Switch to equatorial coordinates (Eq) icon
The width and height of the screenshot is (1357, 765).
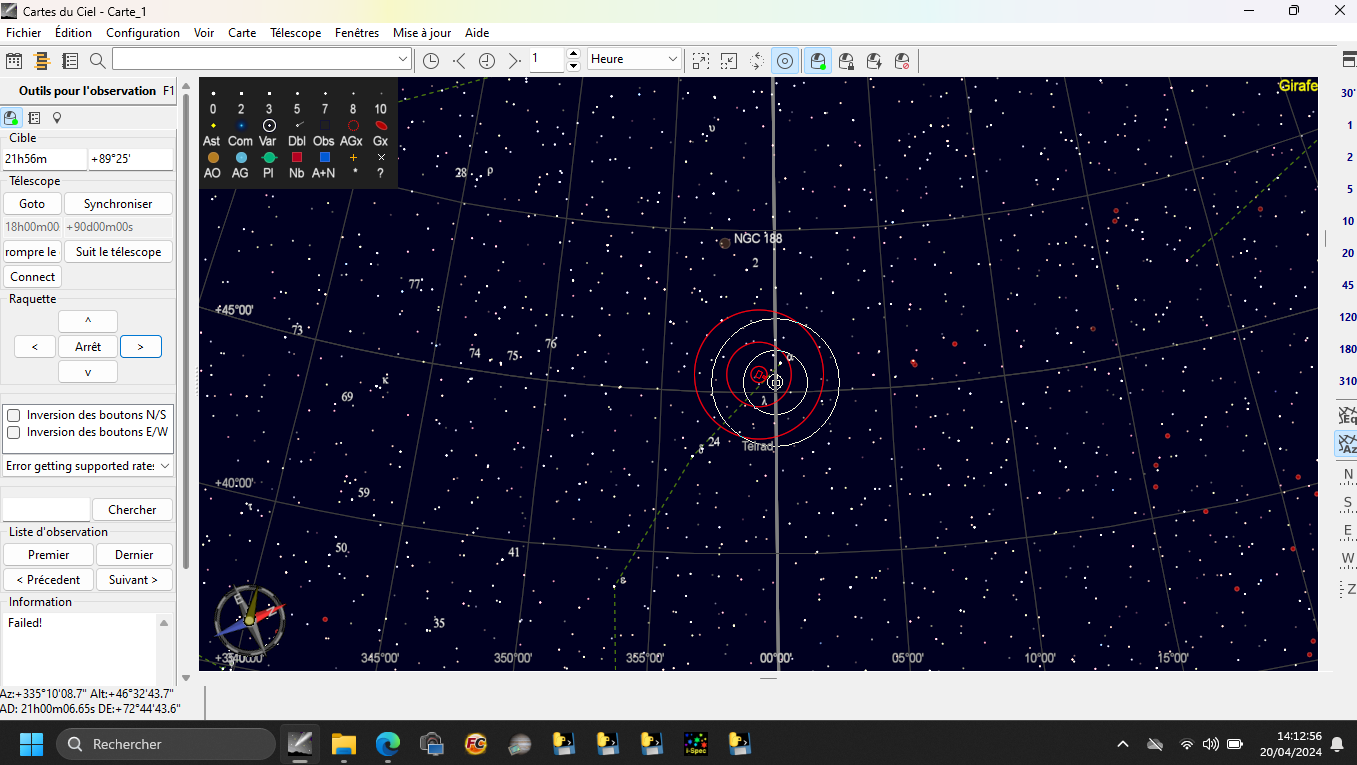pos(1347,414)
